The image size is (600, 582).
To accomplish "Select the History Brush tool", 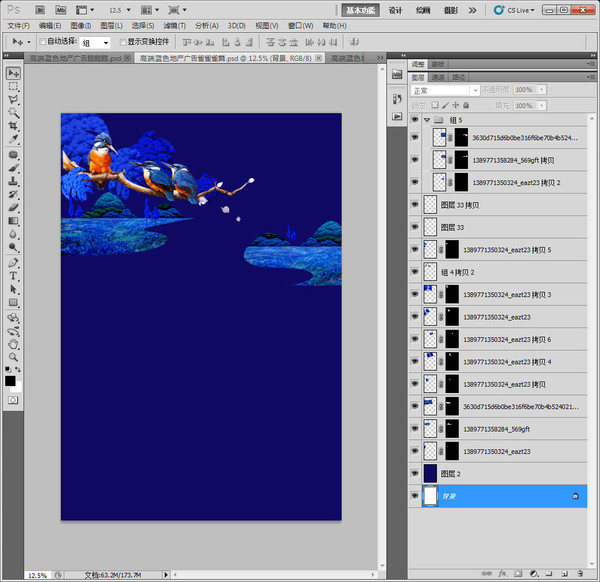I will tap(13, 194).
